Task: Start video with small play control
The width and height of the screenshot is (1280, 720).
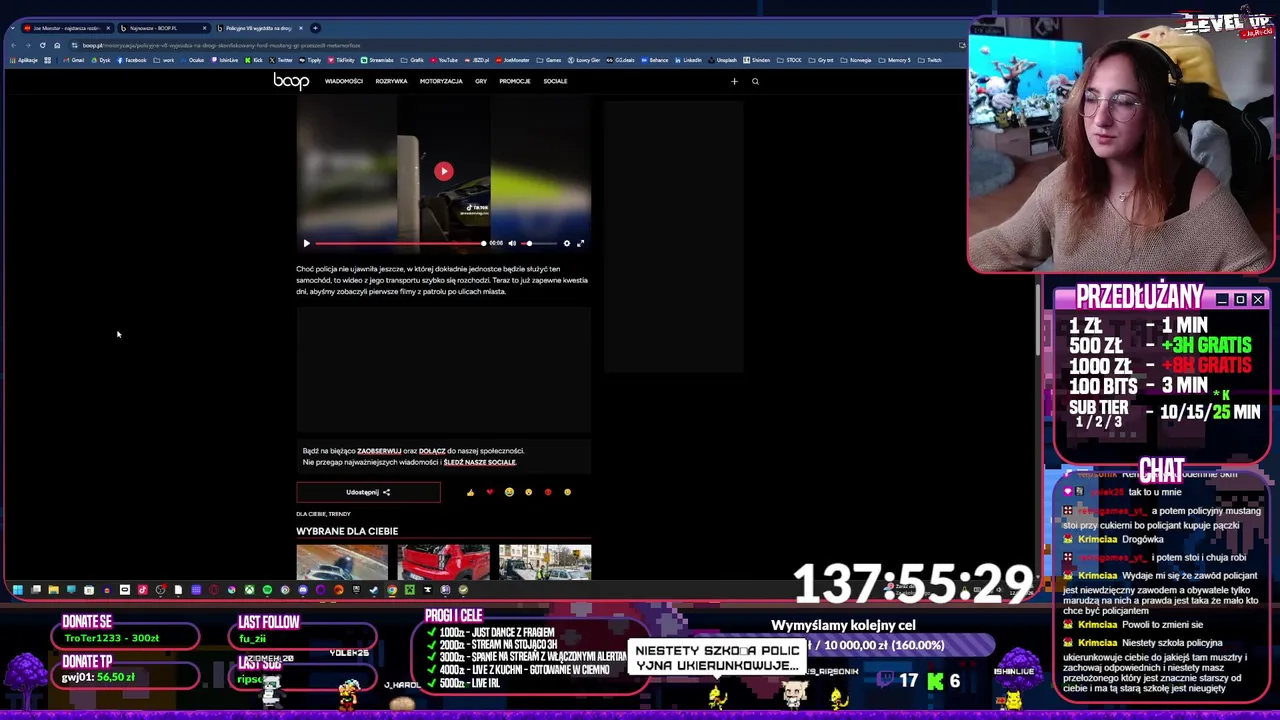Action: tap(306, 243)
